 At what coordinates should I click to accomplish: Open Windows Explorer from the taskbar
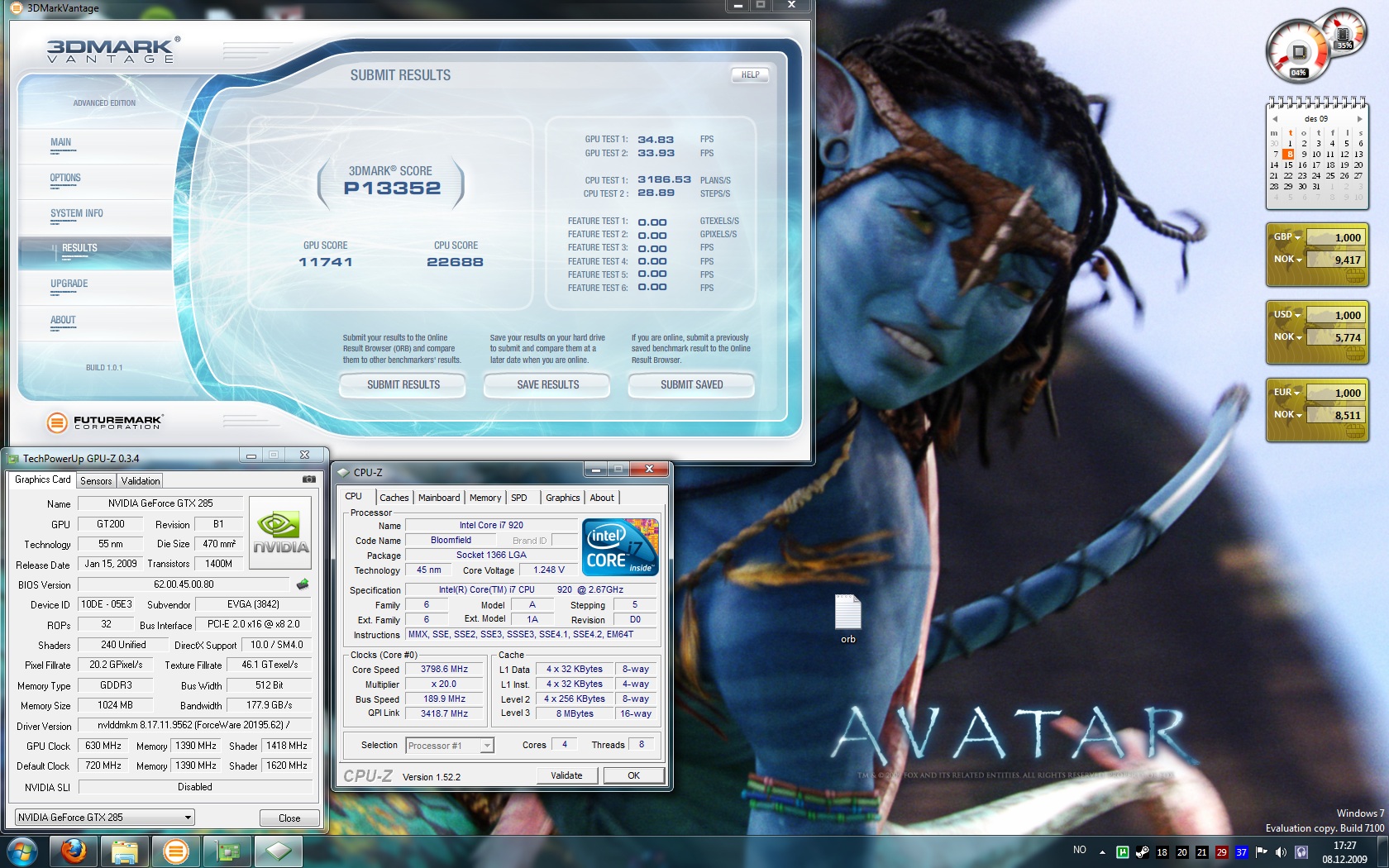tap(125, 851)
